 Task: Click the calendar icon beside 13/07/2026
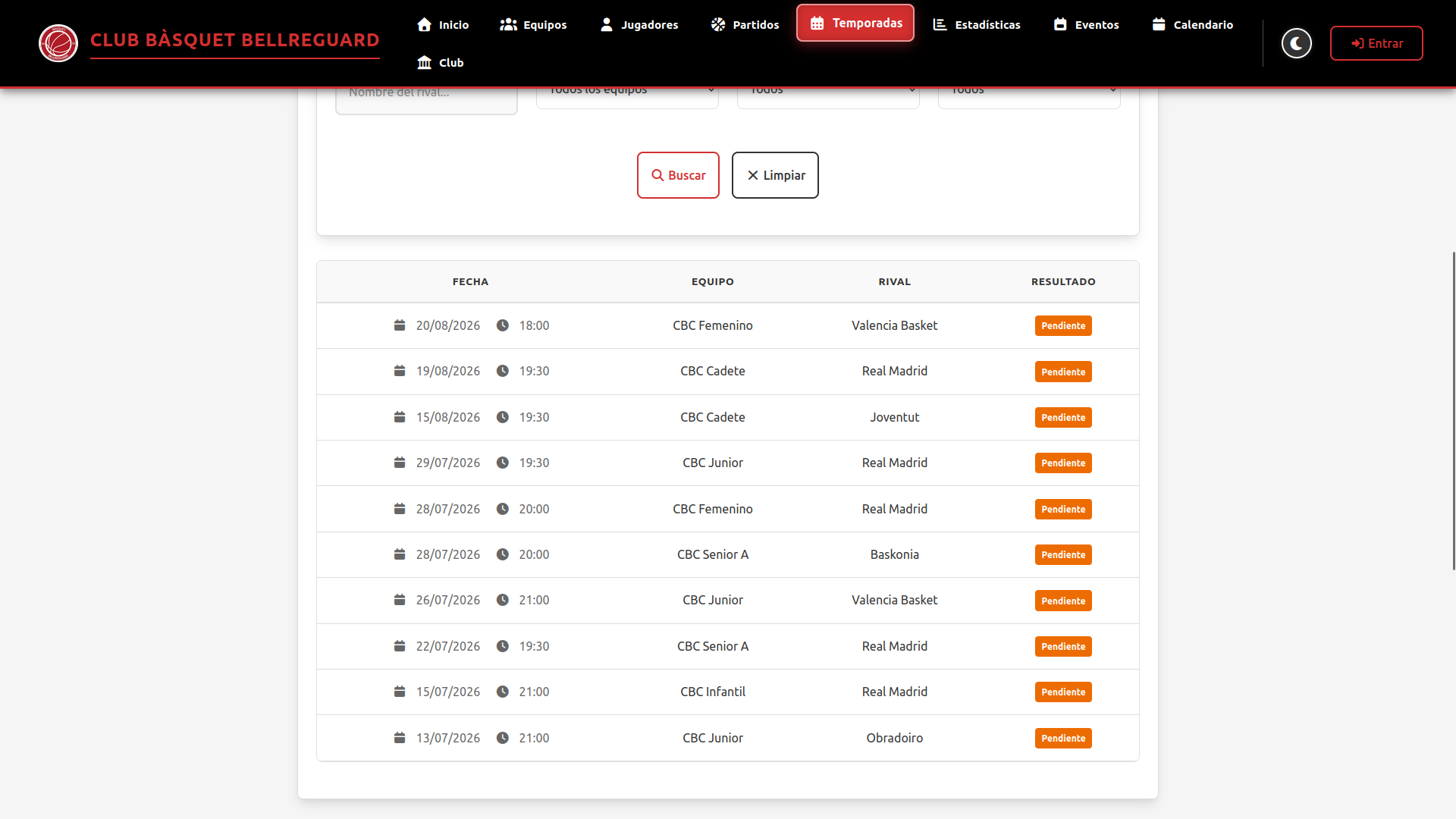coord(400,738)
